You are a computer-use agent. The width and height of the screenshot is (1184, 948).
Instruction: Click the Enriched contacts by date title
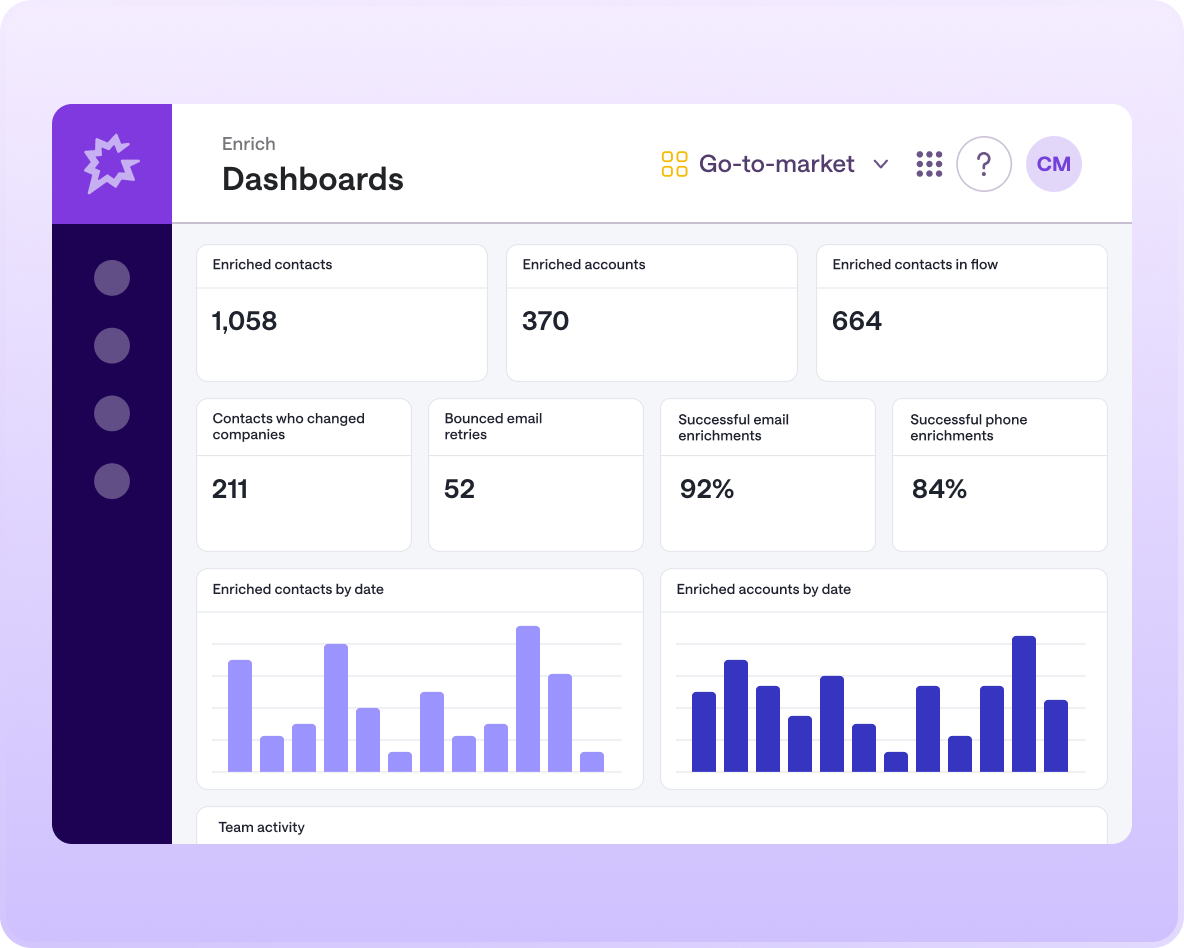click(x=298, y=589)
